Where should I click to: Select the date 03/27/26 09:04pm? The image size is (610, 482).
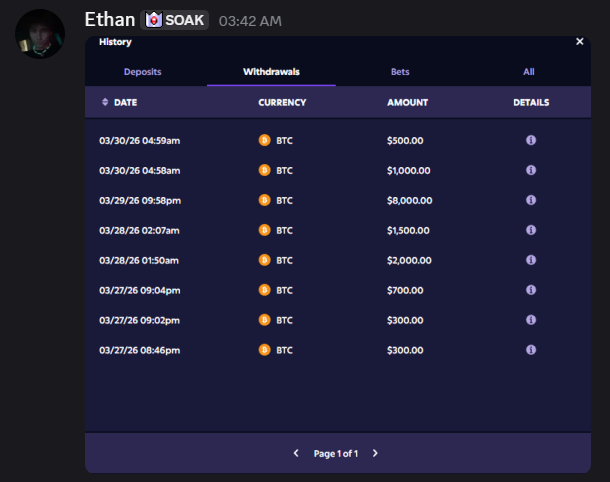point(140,290)
